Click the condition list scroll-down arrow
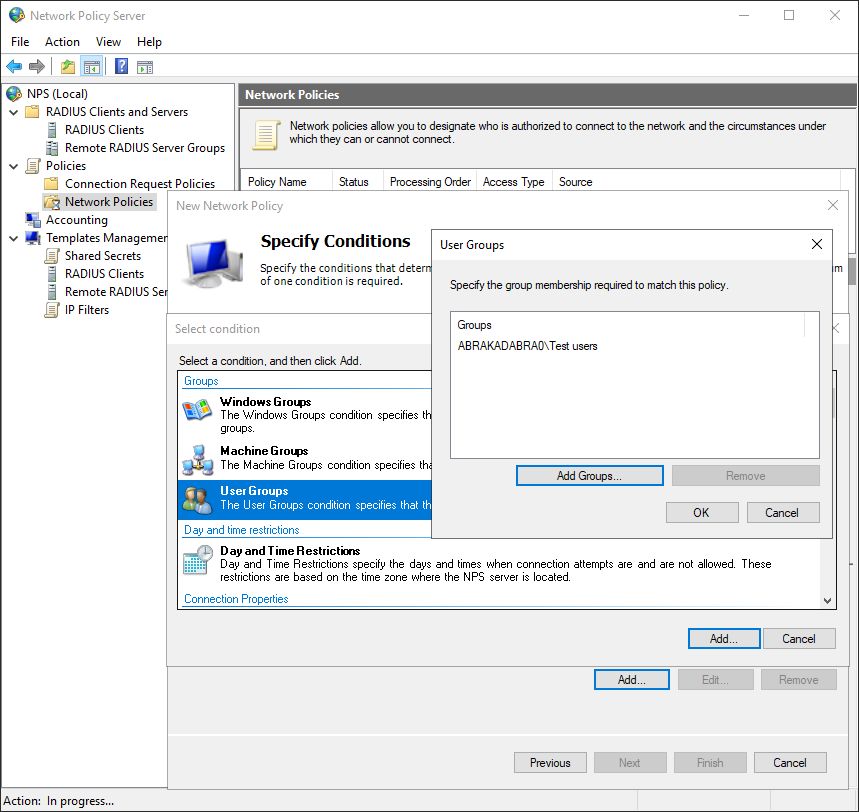 click(x=827, y=601)
